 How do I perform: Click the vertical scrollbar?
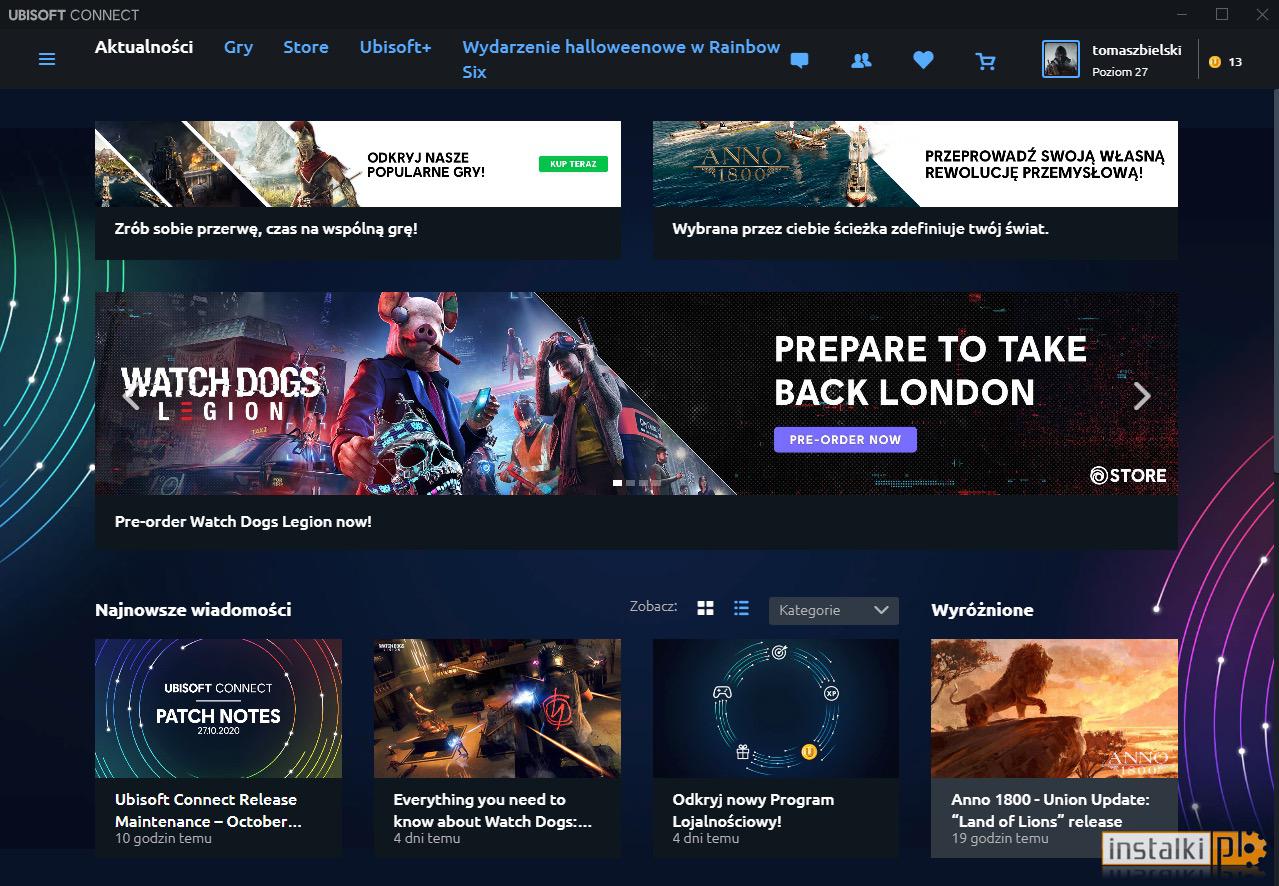pyautogui.click(x=1275, y=280)
